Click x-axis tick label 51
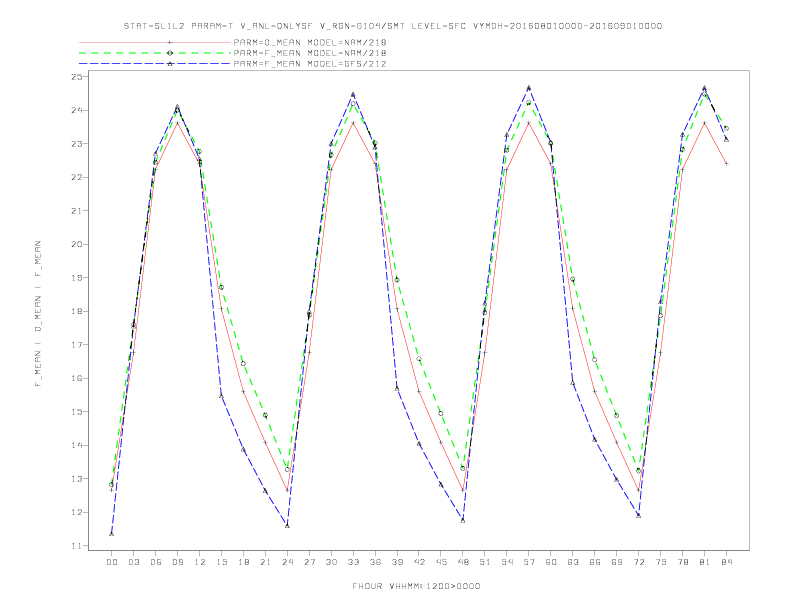792x612 pixels. [x=485, y=562]
